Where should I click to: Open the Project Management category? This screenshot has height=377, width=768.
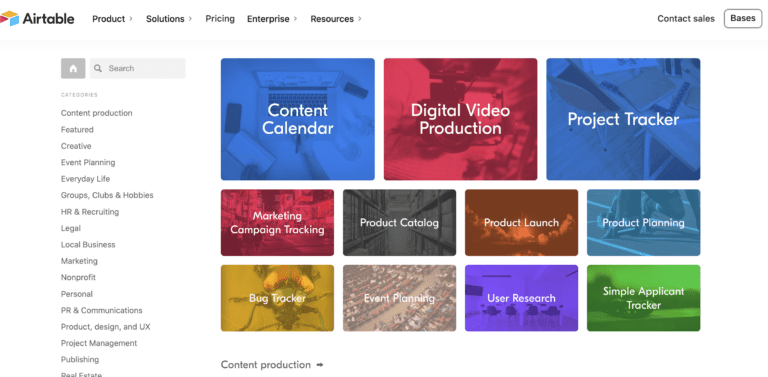pyautogui.click(x=99, y=343)
